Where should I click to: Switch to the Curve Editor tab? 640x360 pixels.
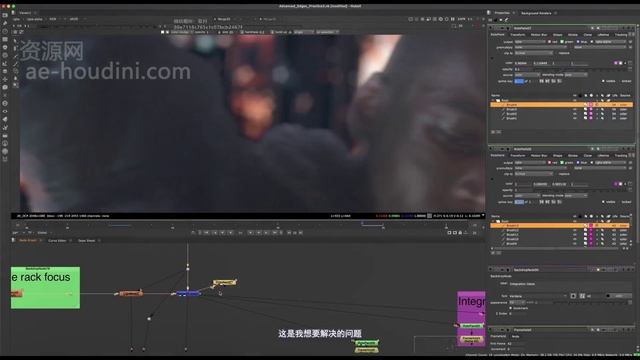click(57, 240)
